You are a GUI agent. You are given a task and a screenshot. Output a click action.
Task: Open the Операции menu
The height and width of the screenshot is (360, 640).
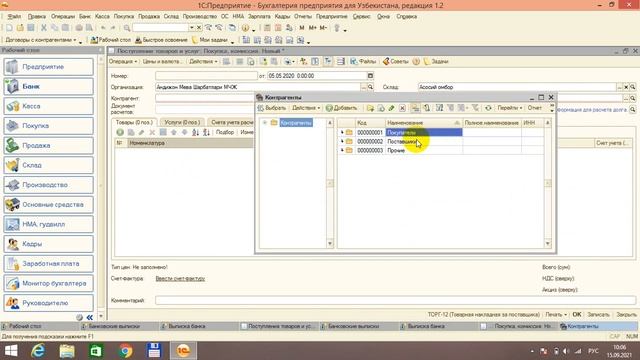click(63, 17)
